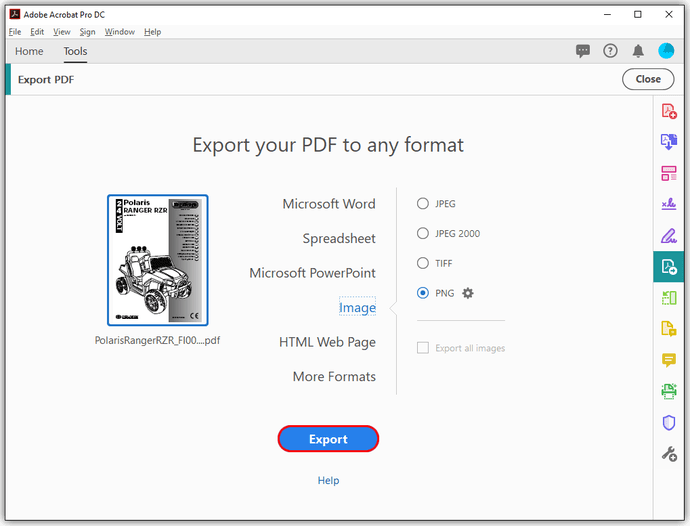Screen dimensions: 690x526
Task: Open the green Print Production icon
Action: pyautogui.click(x=669, y=391)
